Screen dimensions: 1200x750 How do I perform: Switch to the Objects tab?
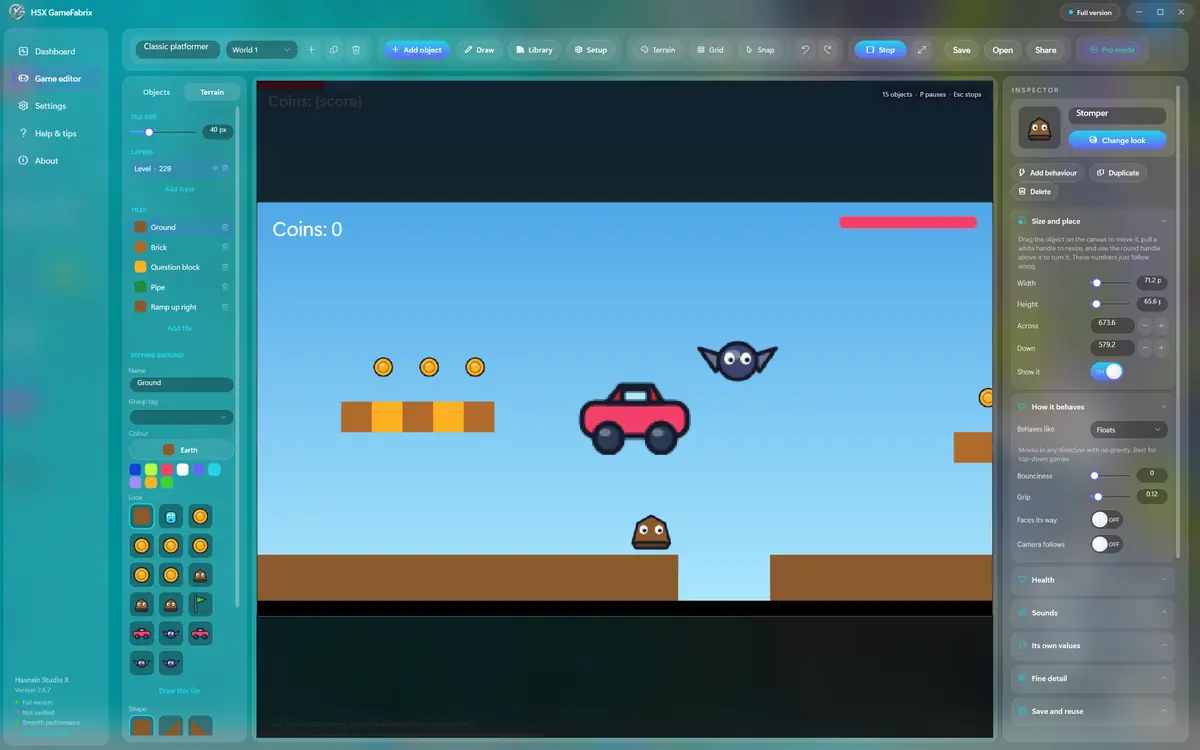[x=157, y=92]
